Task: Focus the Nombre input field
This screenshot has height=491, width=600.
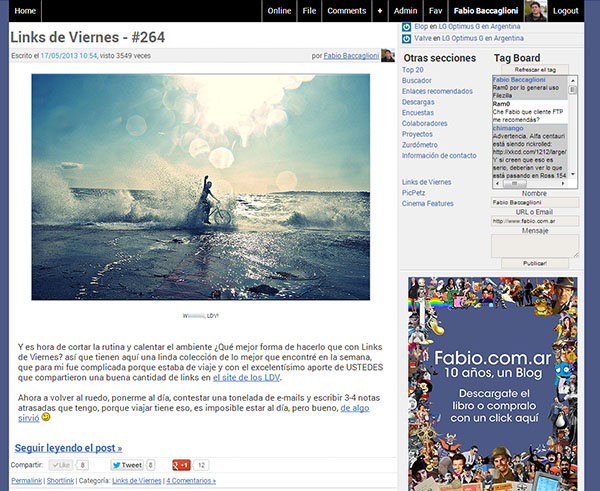Action: tap(535, 202)
